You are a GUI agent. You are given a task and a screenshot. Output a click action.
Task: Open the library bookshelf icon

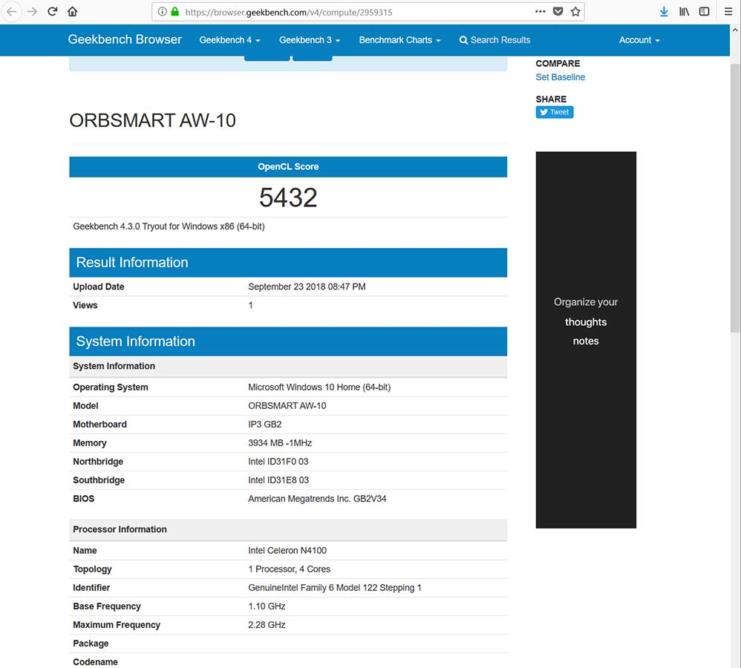pyautogui.click(x=684, y=12)
